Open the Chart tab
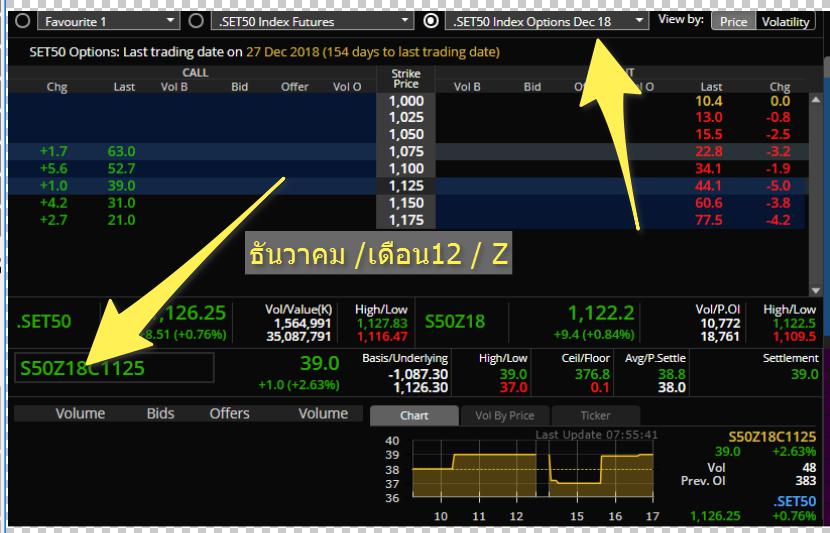The height and width of the screenshot is (533, 830). click(414, 415)
